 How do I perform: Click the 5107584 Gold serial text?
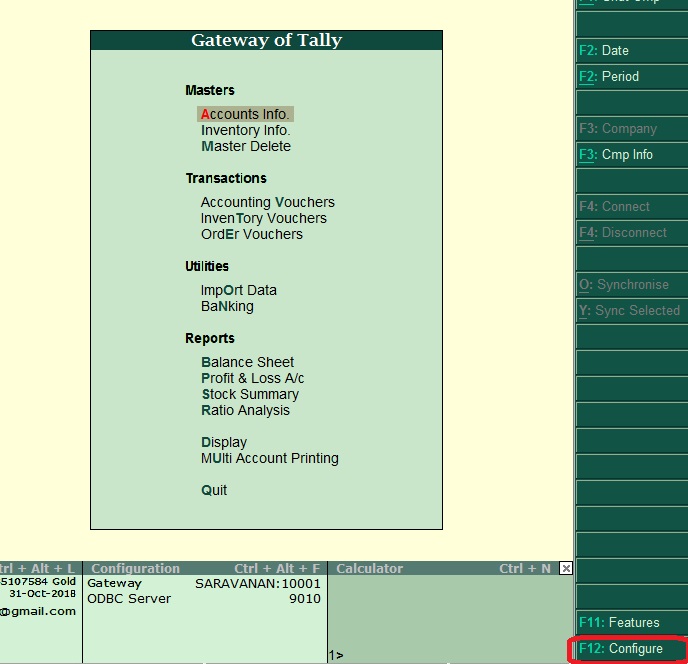coord(38,581)
